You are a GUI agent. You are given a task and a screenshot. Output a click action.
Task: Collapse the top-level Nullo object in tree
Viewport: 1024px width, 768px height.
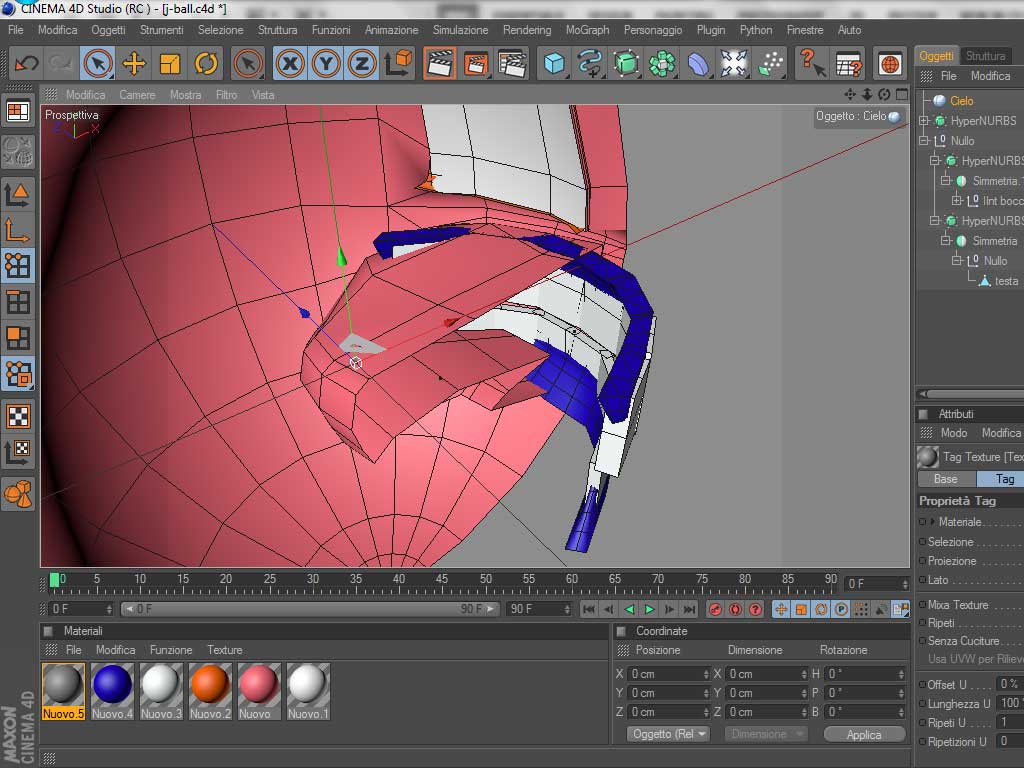[x=925, y=141]
